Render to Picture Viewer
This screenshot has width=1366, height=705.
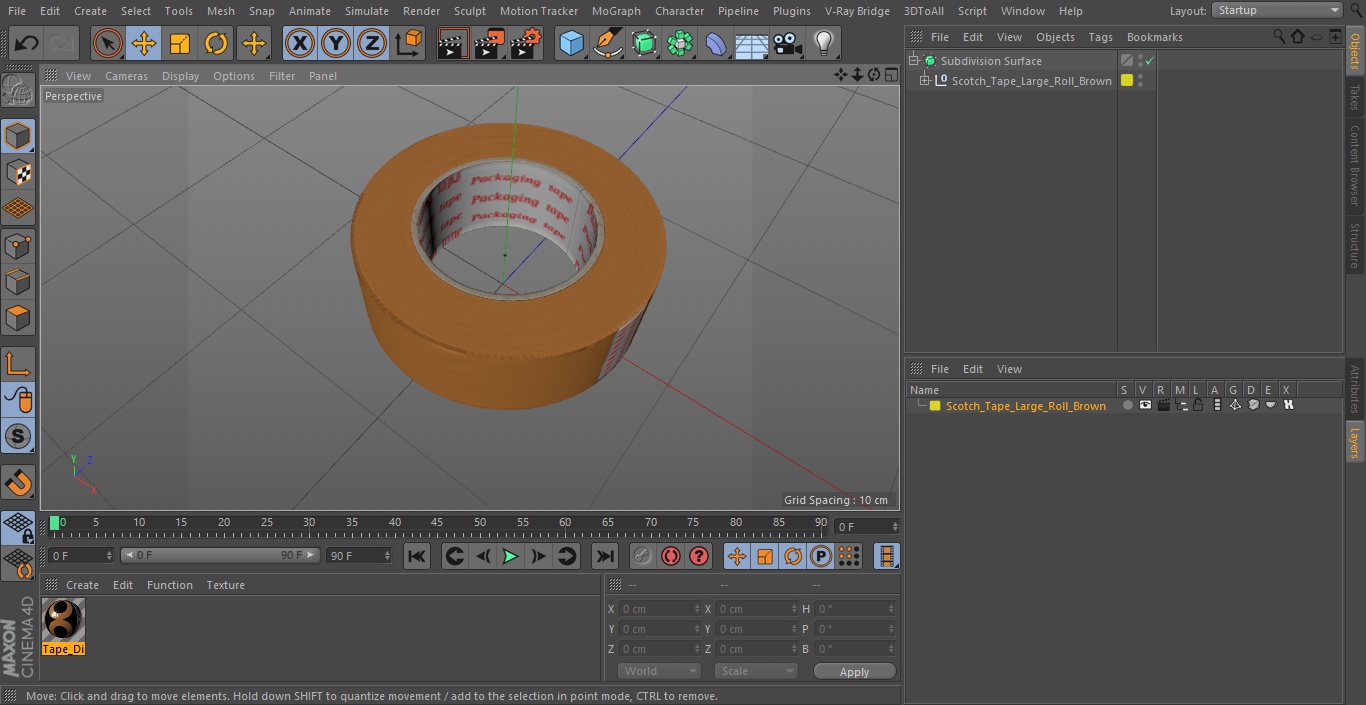pyautogui.click(x=489, y=44)
